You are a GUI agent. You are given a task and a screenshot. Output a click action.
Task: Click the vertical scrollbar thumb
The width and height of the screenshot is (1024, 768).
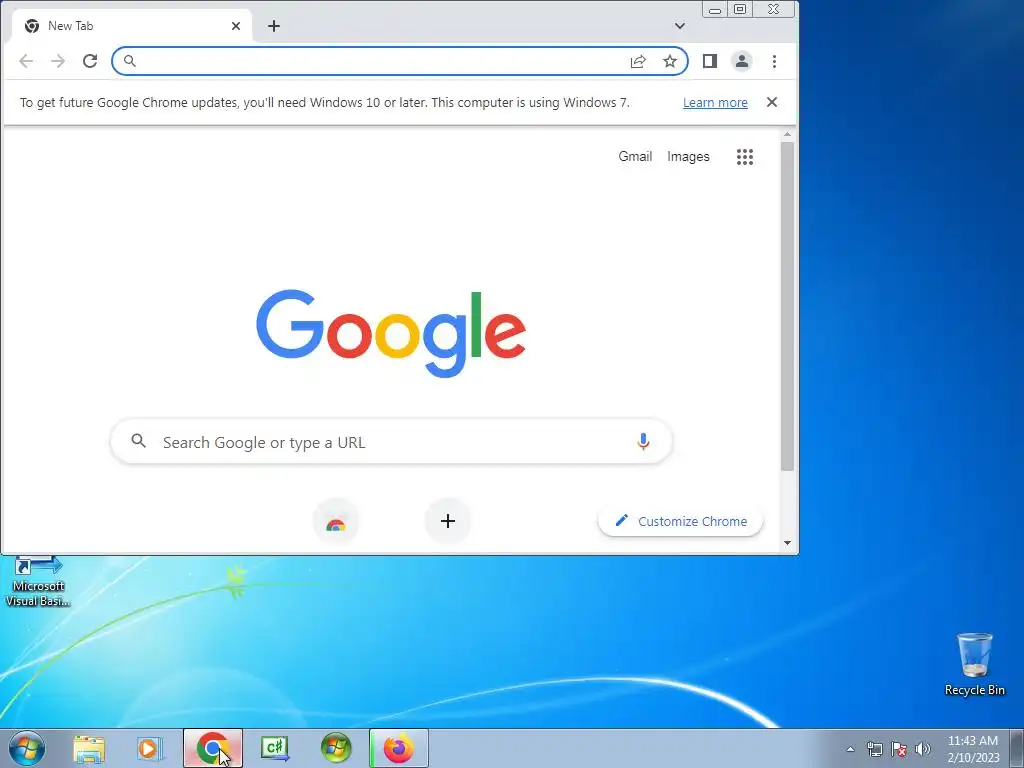pyautogui.click(x=788, y=306)
